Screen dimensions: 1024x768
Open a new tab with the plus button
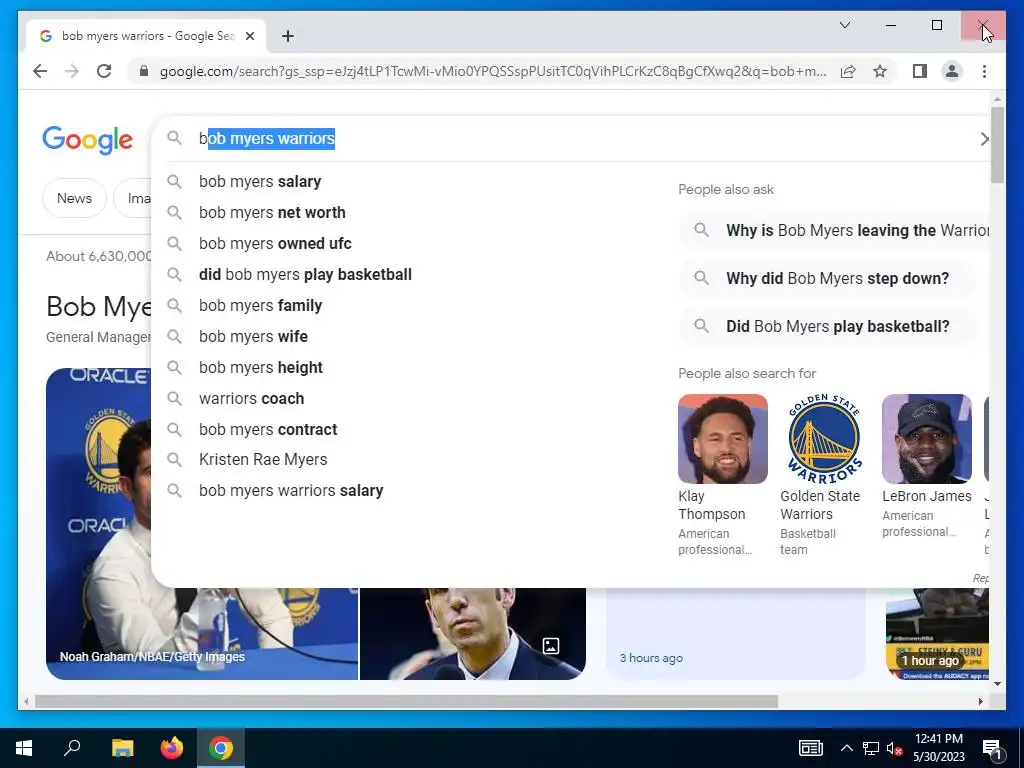pos(288,36)
